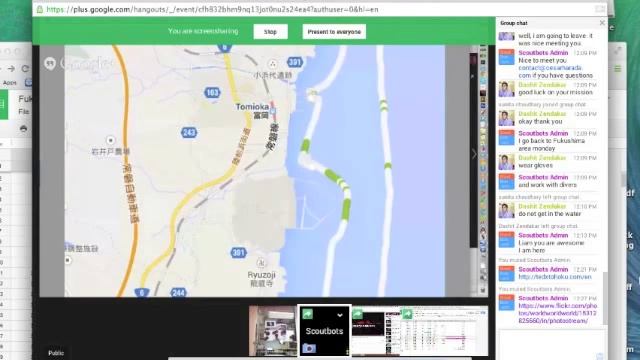Click the 'Liam you are awesome' message
The image size is (640, 360).
[x=551, y=247]
